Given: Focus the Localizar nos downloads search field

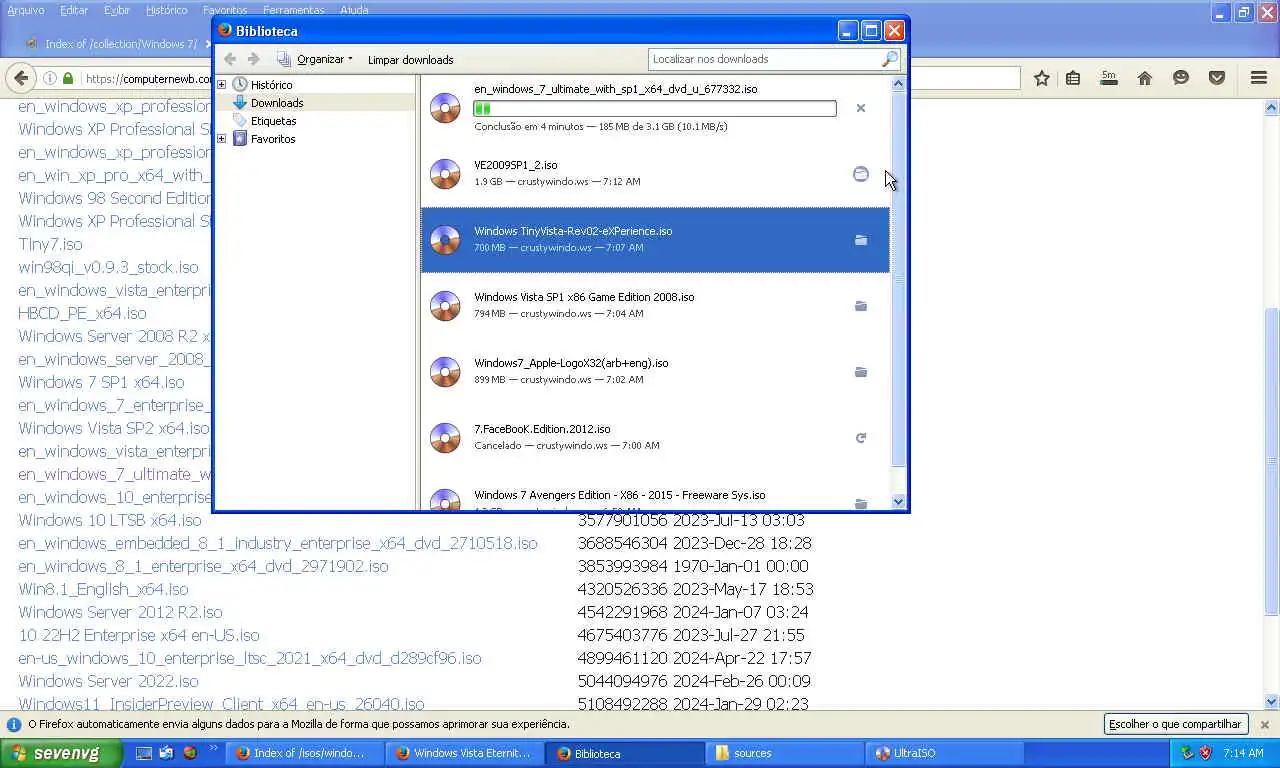Looking at the screenshot, I should (765, 59).
